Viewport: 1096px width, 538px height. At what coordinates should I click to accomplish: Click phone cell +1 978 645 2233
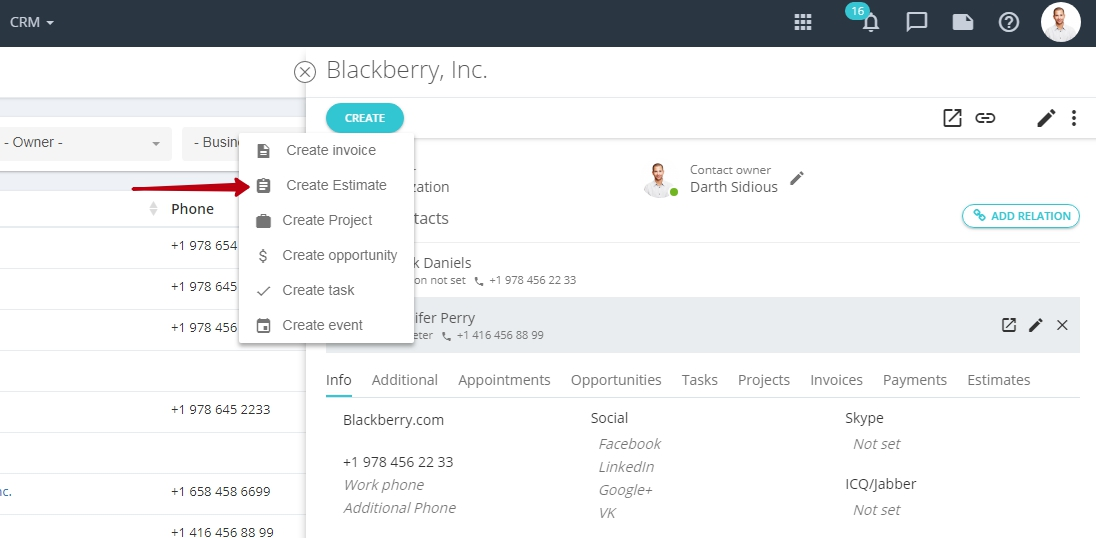(x=220, y=409)
